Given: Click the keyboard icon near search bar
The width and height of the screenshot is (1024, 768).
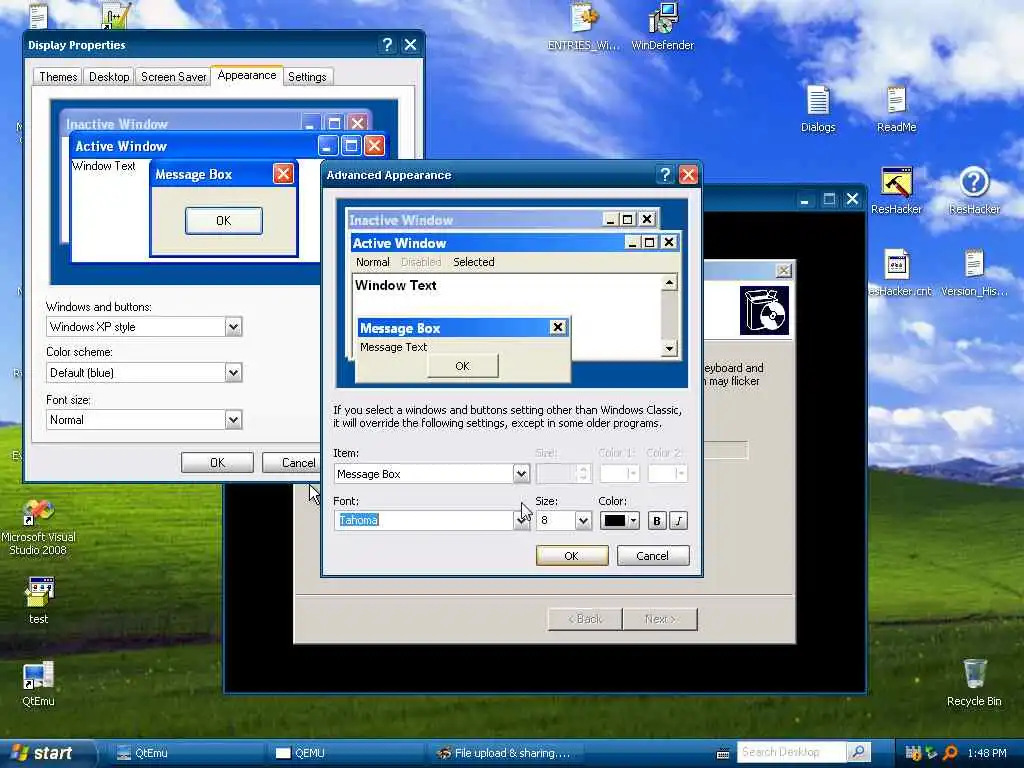Looking at the screenshot, I should [x=723, y=754].
